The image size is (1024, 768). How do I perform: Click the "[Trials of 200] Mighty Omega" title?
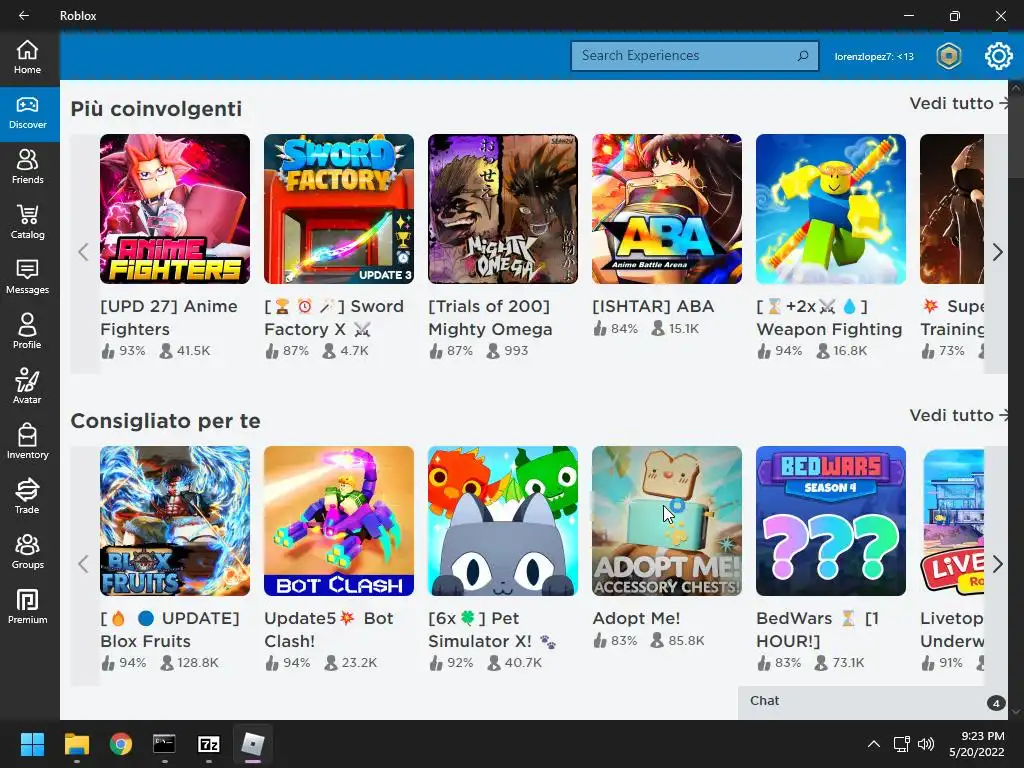(x=490, y=317)
